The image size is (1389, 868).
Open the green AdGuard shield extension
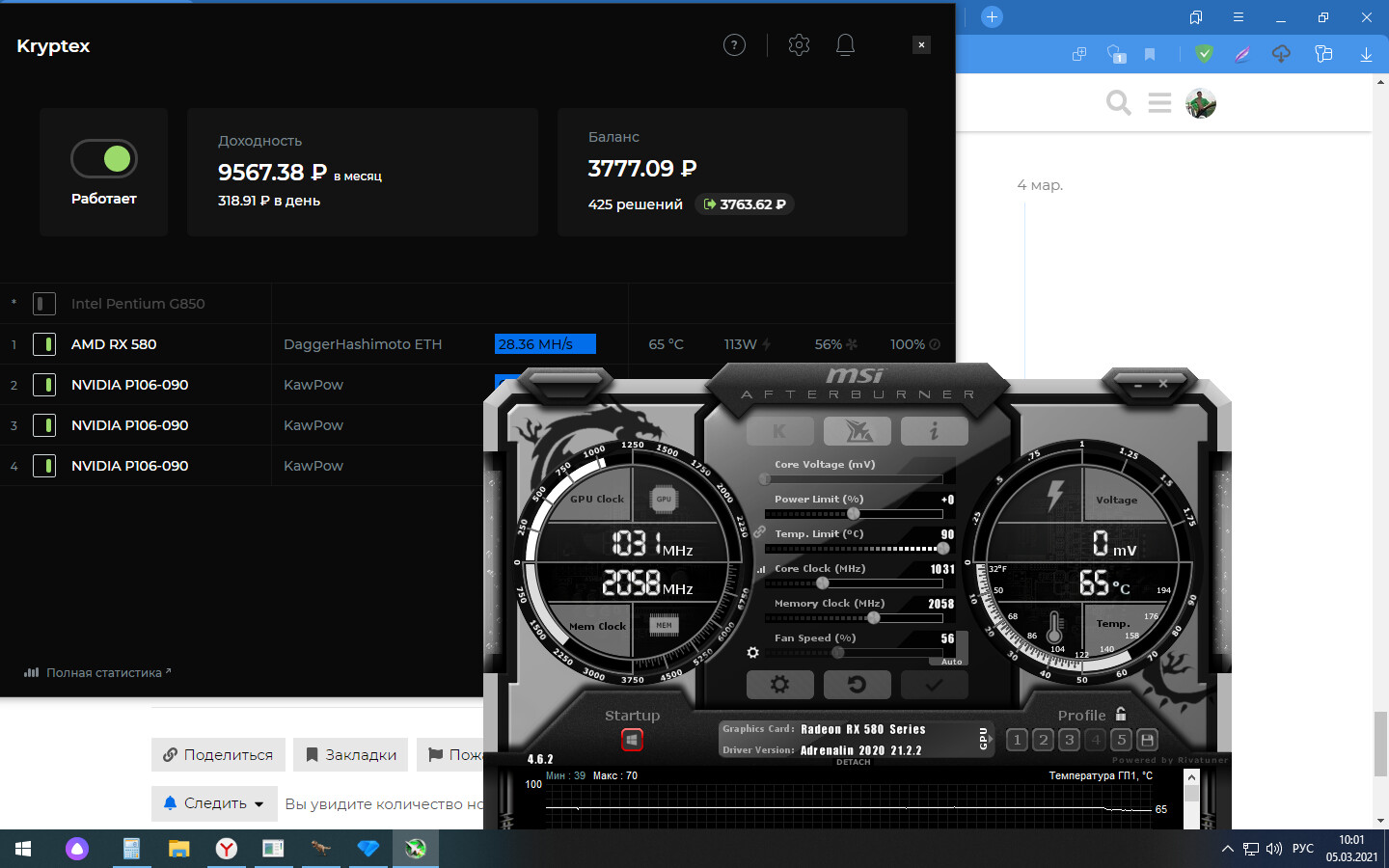pyautogui.click(x=1204, y=55)
